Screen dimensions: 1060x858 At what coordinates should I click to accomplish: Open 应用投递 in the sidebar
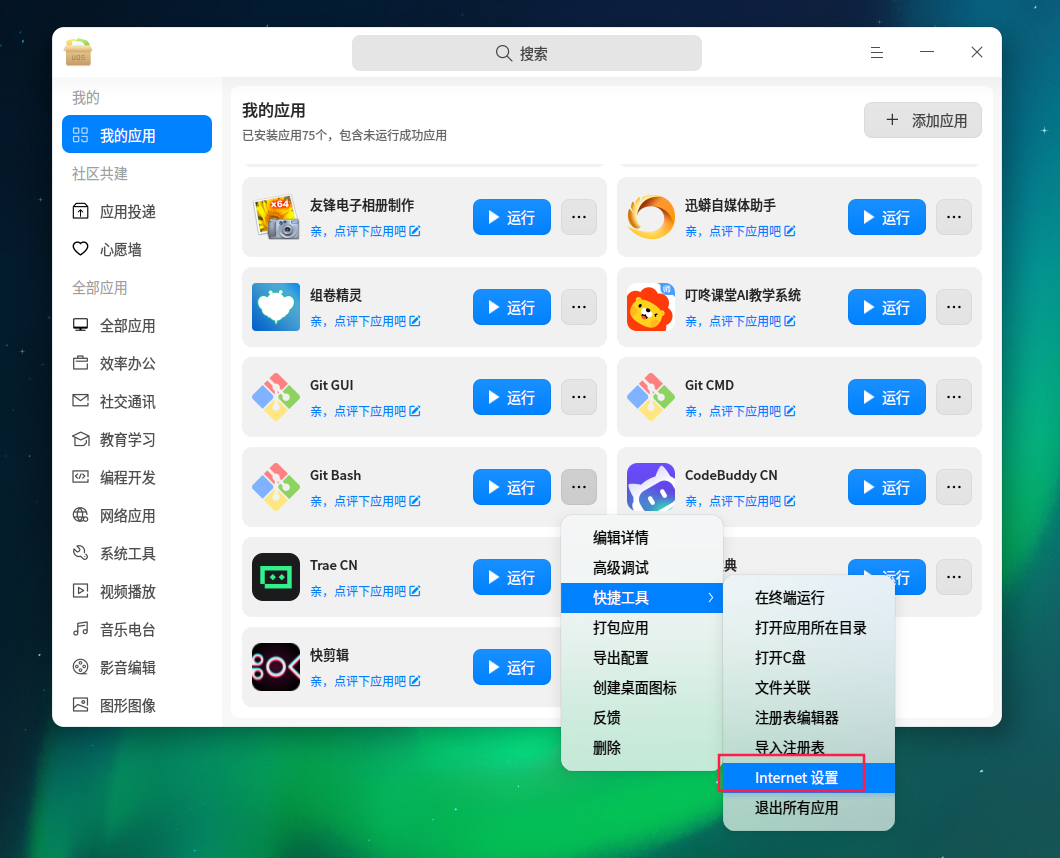137,212
